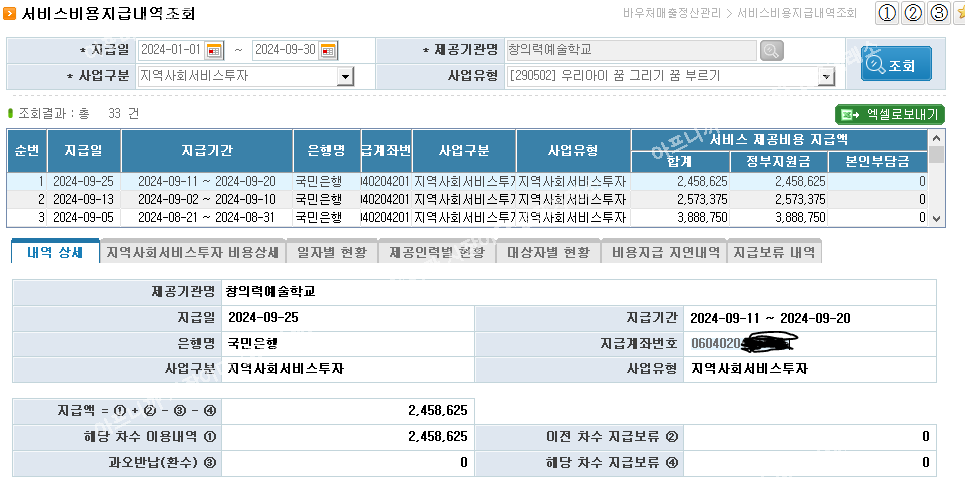Screen dimensions: 965x497
Task: Export results with 엑셀로보내기 button
Action: tap(890, 115)
